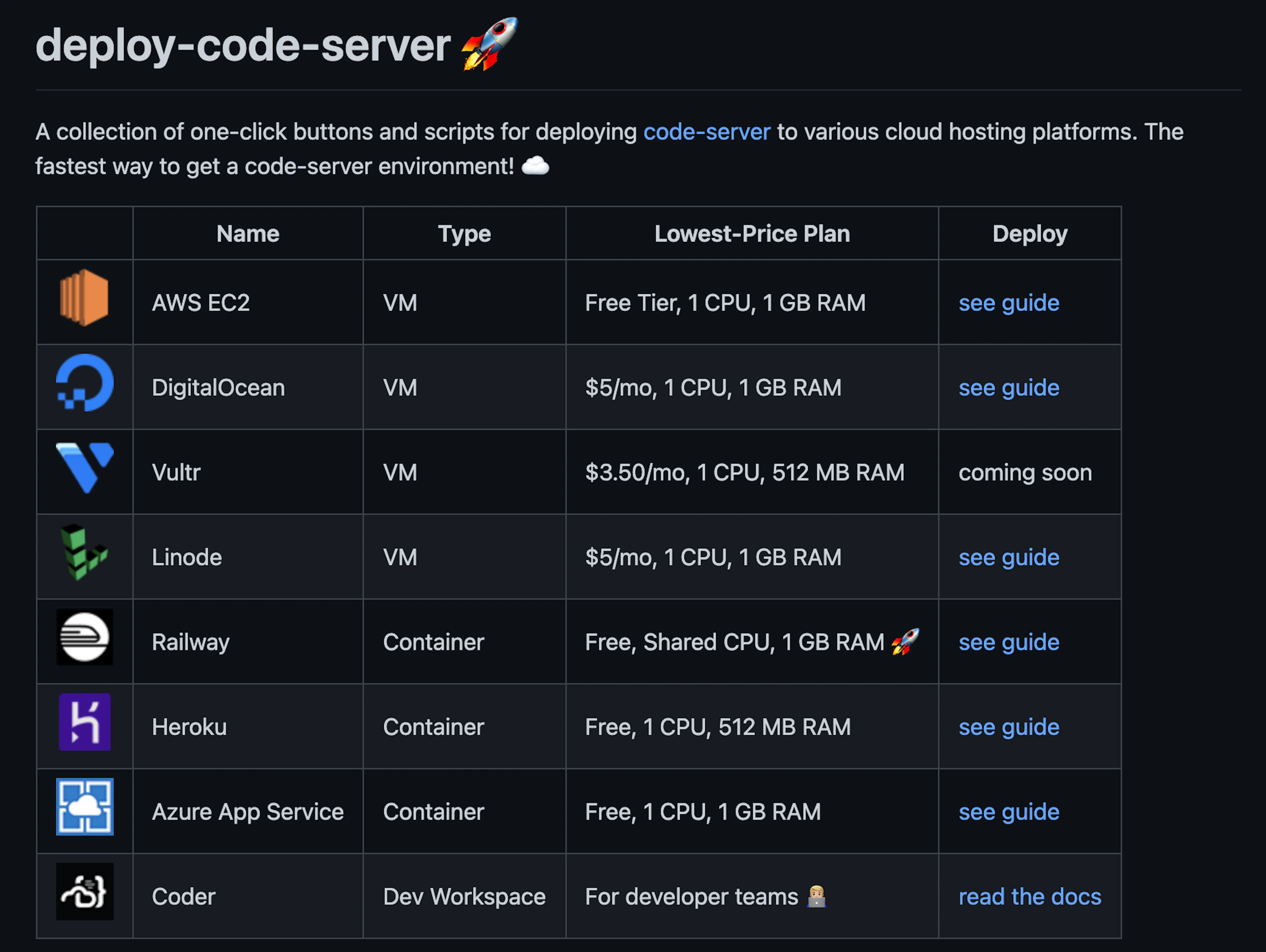Viewport: 1266px width, 952px height.
Task: Click Azure's 'Free, 1 CPU, 1 GB RAM'
Action: [x=703, y=812]
